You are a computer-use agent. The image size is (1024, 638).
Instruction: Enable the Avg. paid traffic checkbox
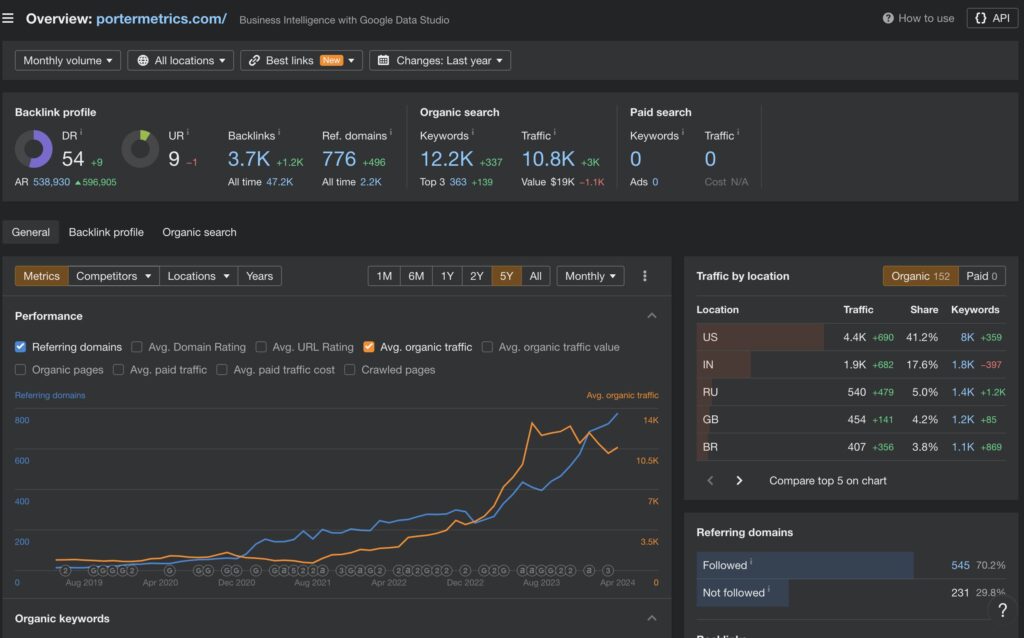click(x=118, y=370)
